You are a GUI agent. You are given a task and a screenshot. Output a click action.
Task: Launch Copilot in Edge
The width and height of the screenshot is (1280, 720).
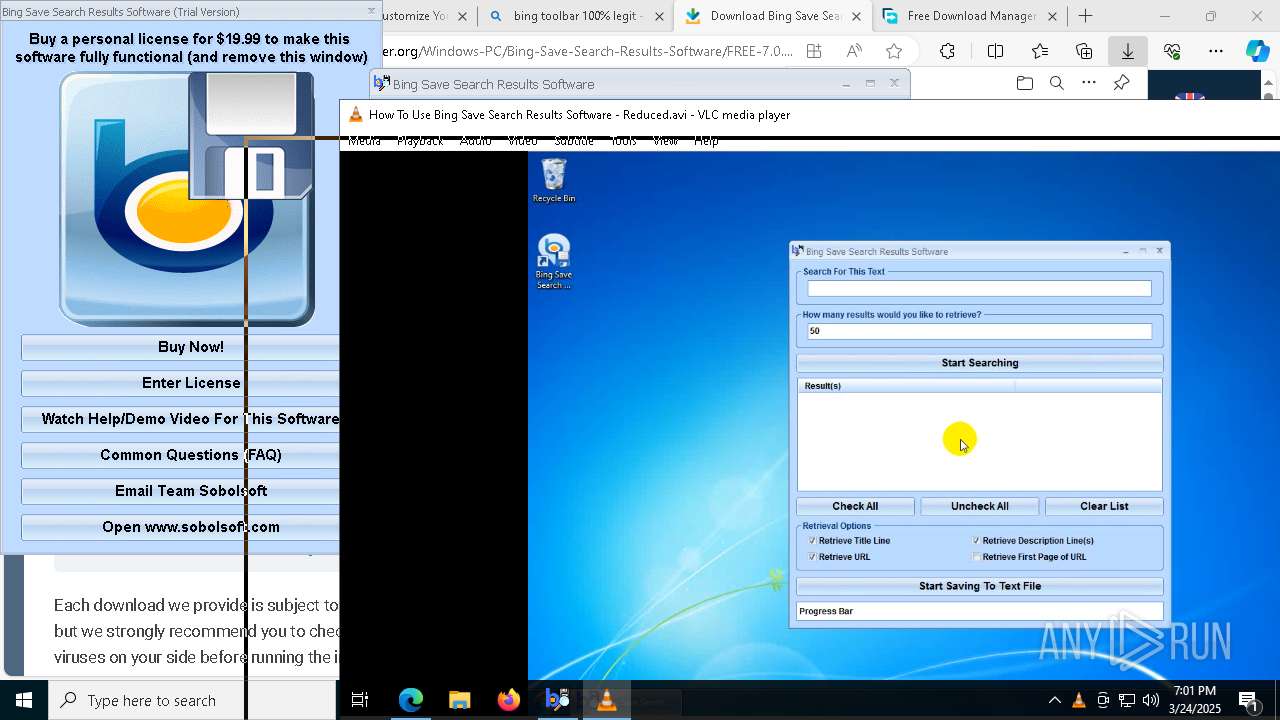pos(1257,51)
